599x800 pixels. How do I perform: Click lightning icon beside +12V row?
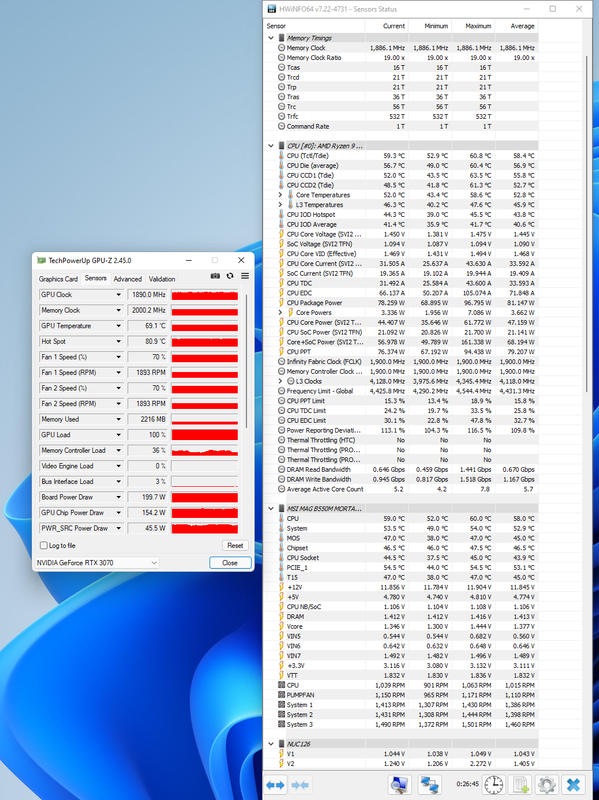coord(281,587)
